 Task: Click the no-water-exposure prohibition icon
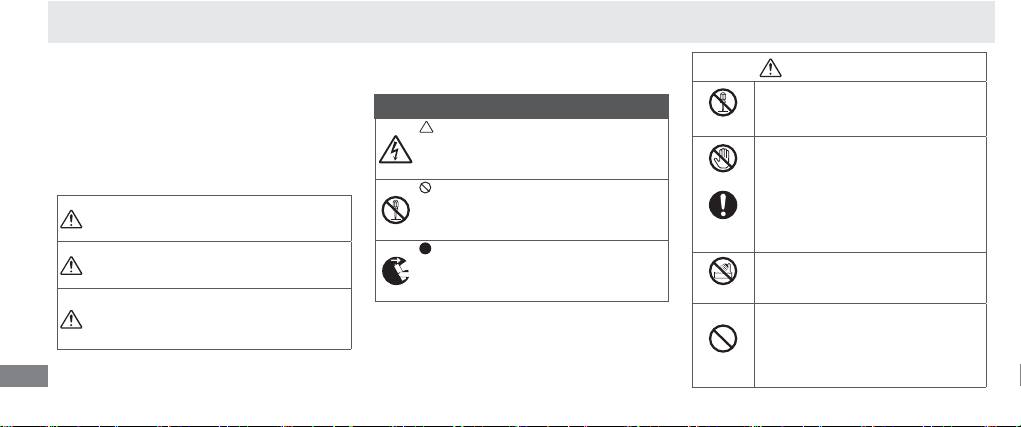tap(722, 273)
